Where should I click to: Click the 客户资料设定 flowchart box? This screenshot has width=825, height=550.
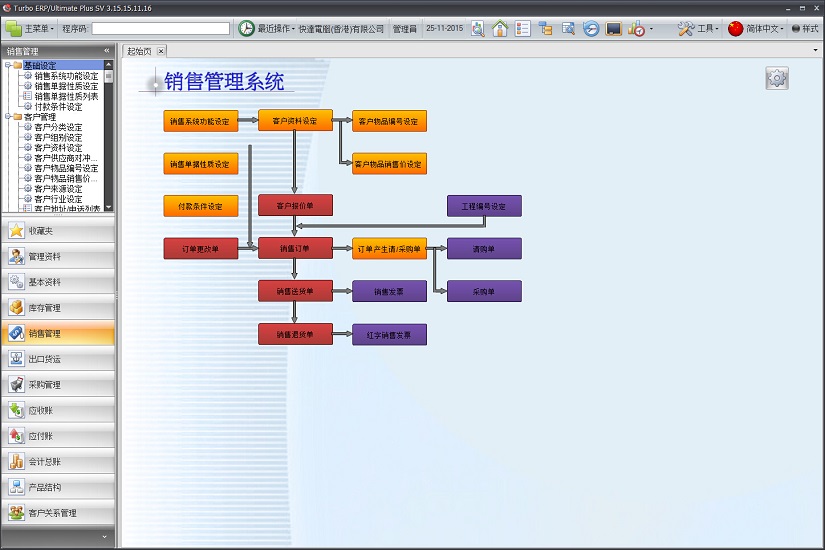point(295,121)
